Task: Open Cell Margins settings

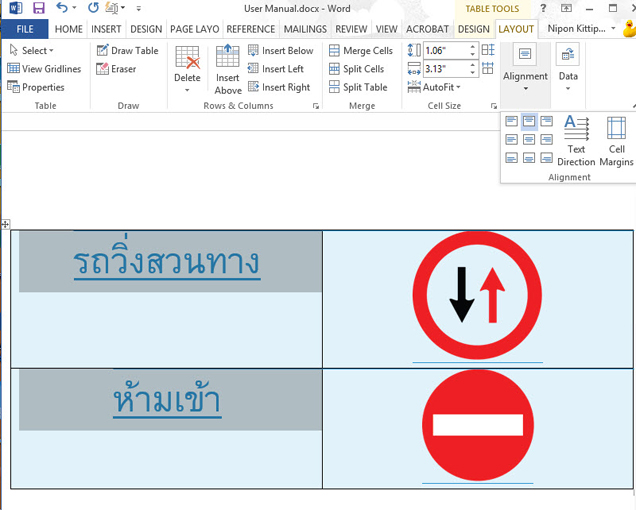Action: click(x=616, y=140)
